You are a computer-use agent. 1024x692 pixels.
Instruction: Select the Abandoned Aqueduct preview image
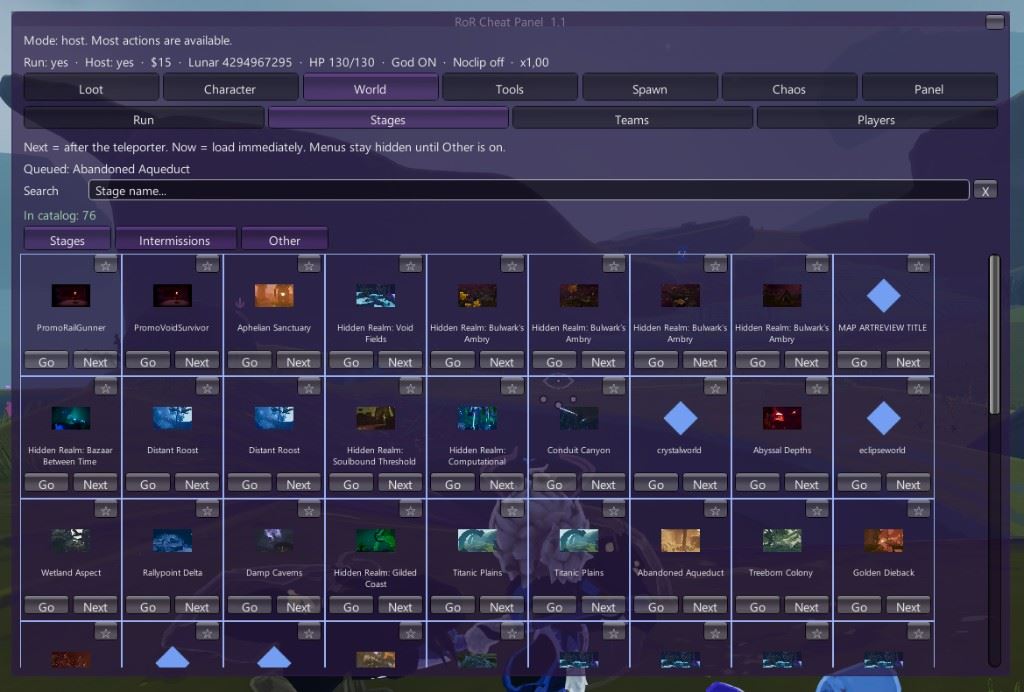680,541
